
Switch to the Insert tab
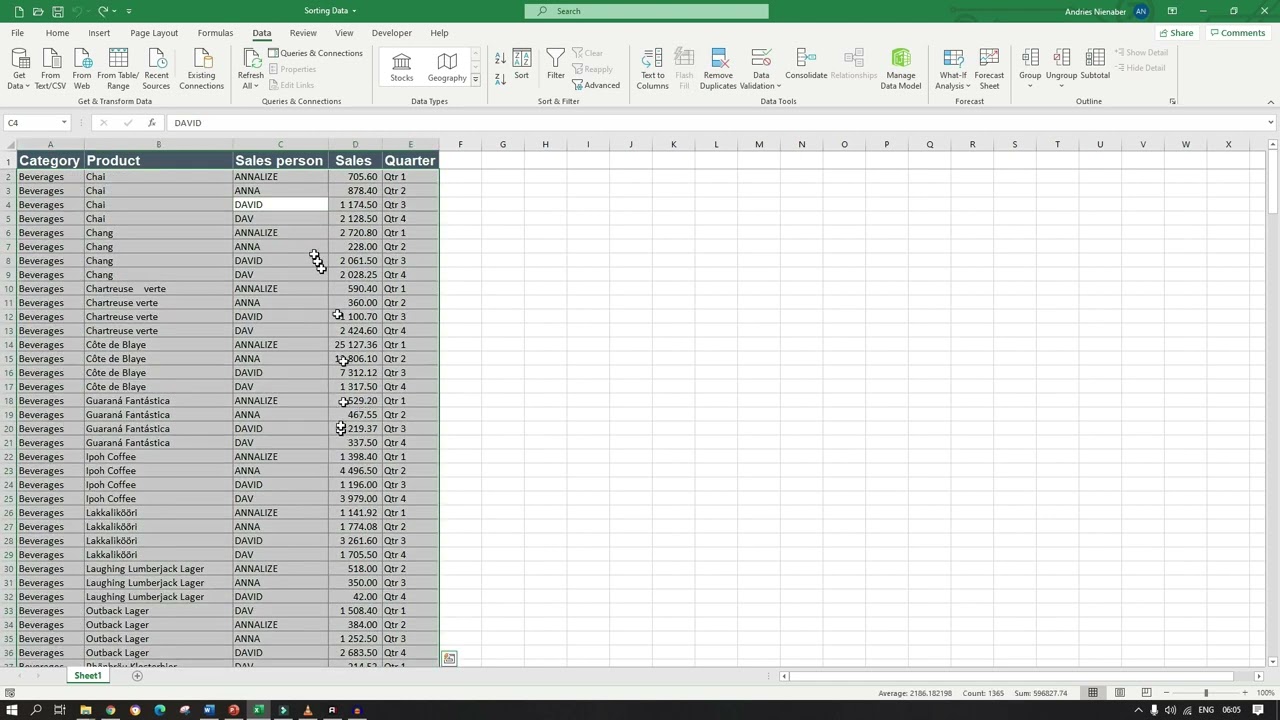coord(99,33)
